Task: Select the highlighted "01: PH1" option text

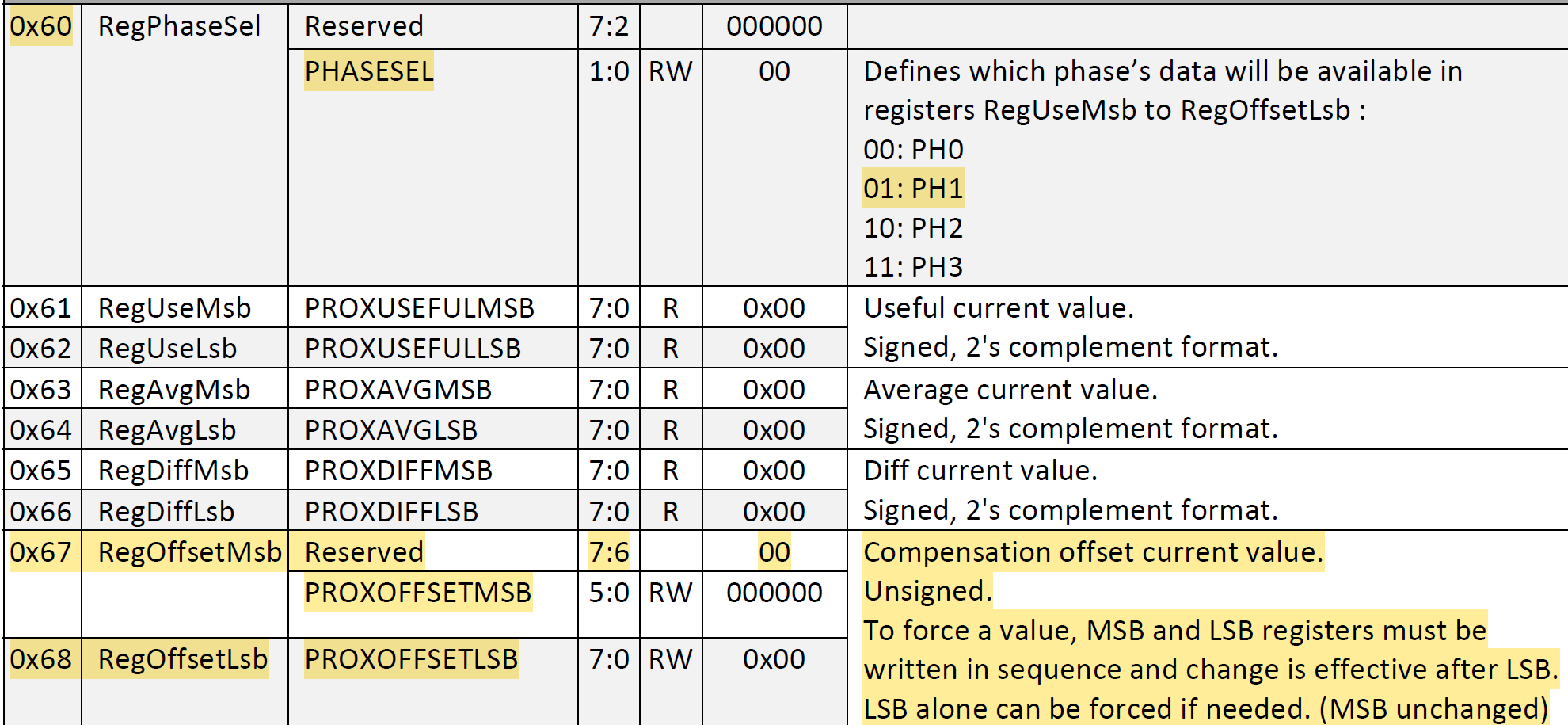Action: [x=913, y=189]
